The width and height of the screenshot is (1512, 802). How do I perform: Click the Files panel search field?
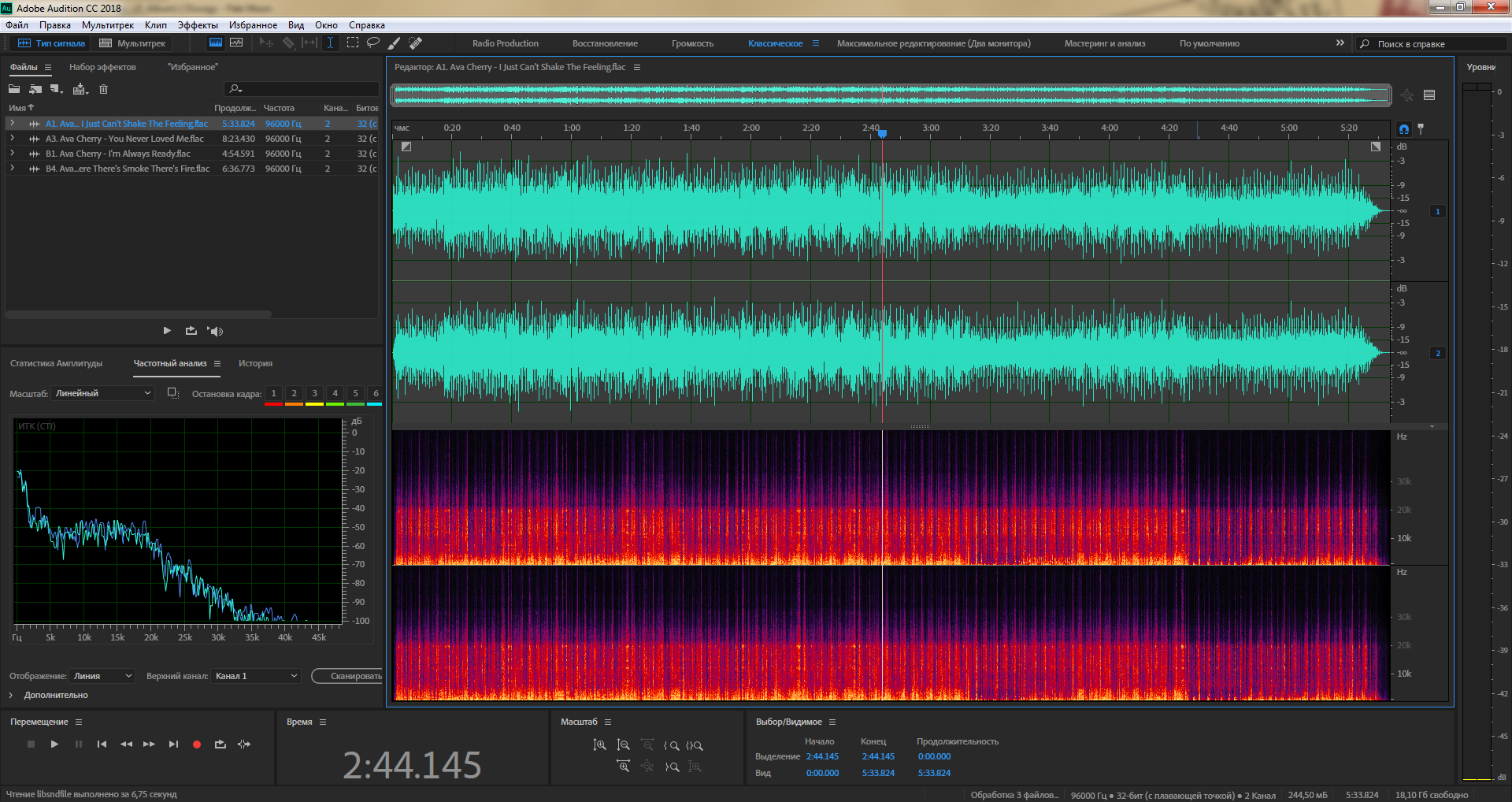click(302, 89)
